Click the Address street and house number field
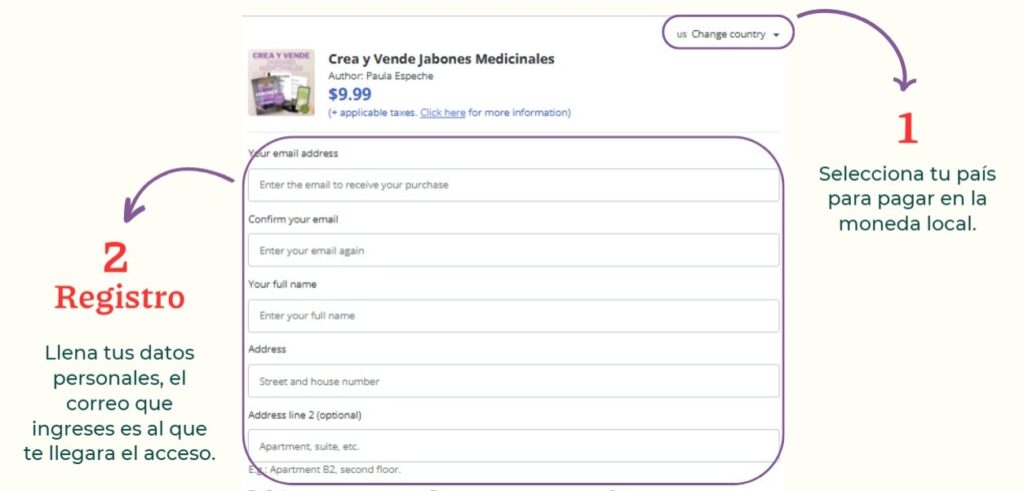 point(513,381)
